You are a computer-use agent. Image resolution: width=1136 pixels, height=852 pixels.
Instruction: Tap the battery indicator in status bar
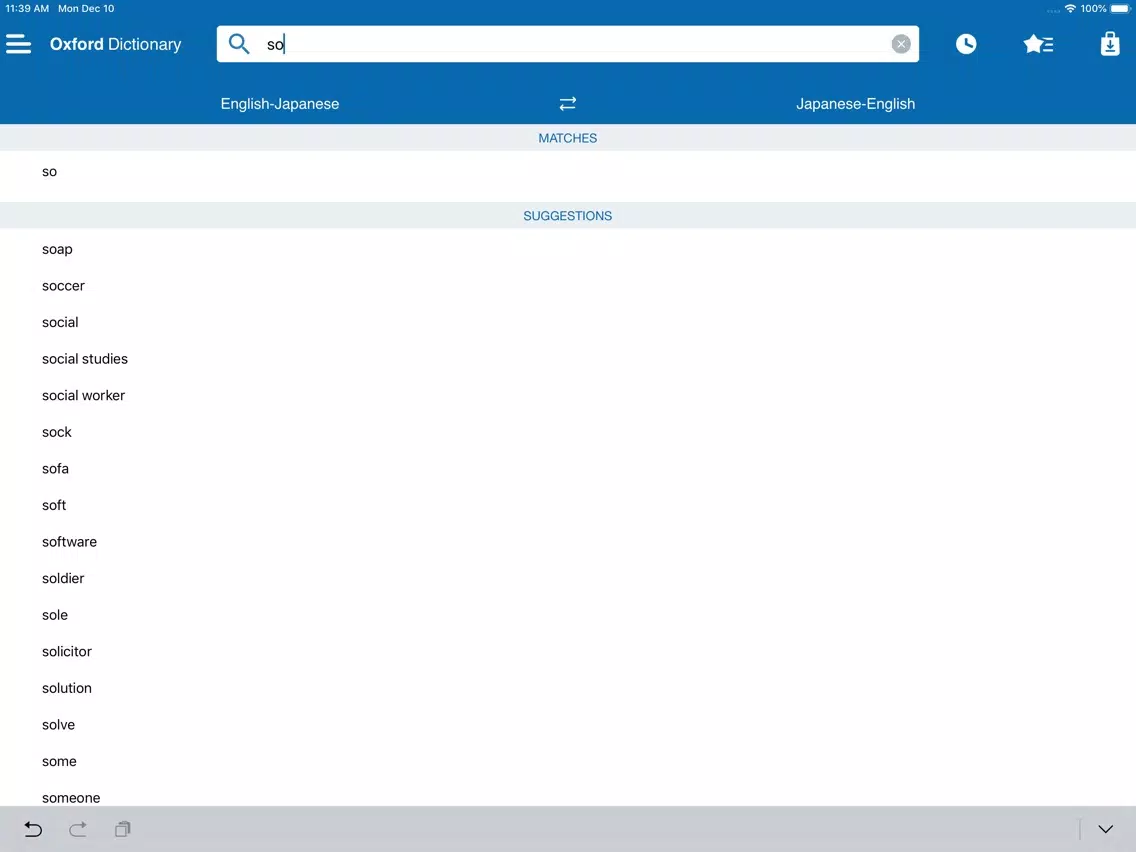(1120, 9)
